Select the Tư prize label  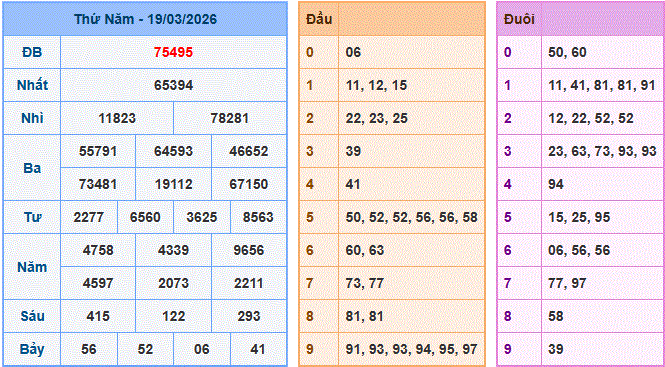coord(32,217)
